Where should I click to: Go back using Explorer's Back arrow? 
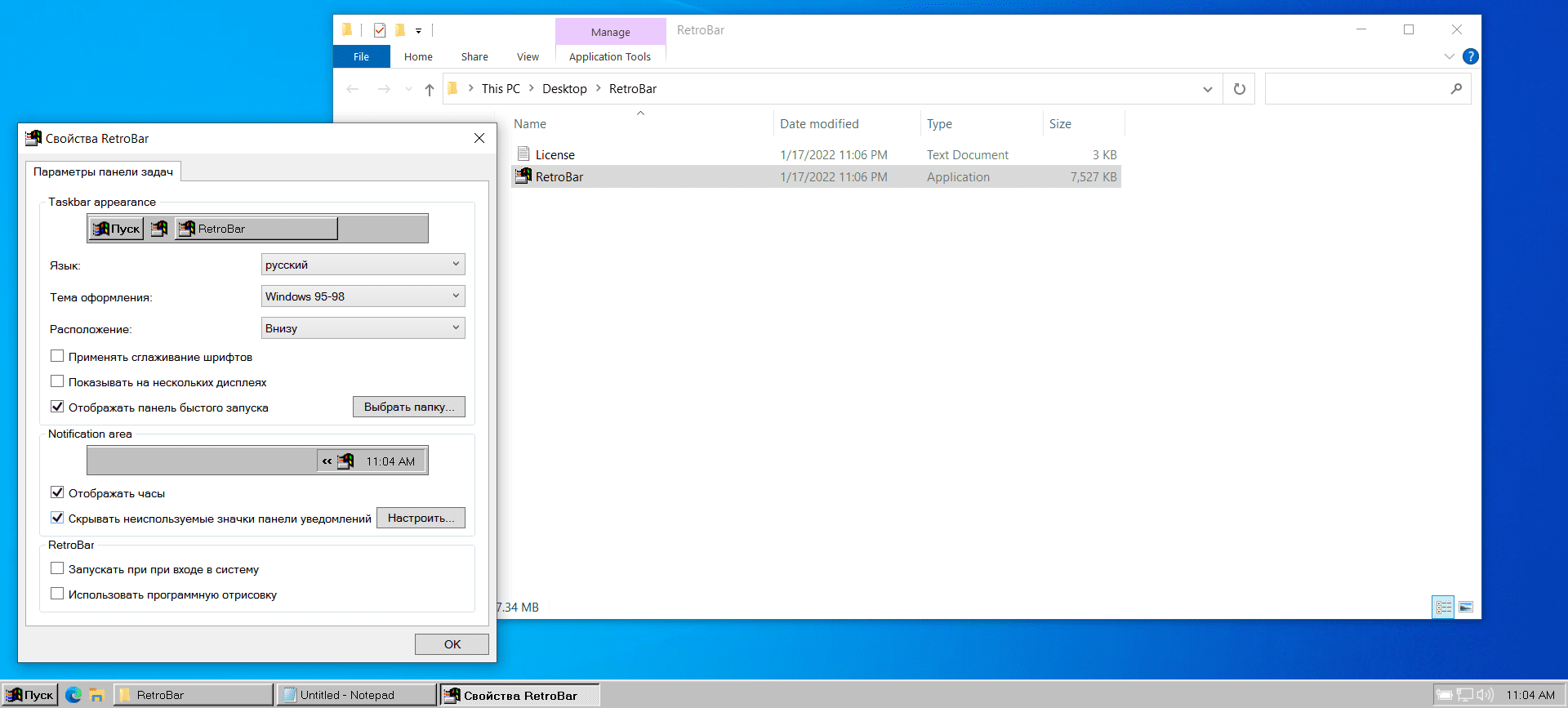tap(353, 89)
